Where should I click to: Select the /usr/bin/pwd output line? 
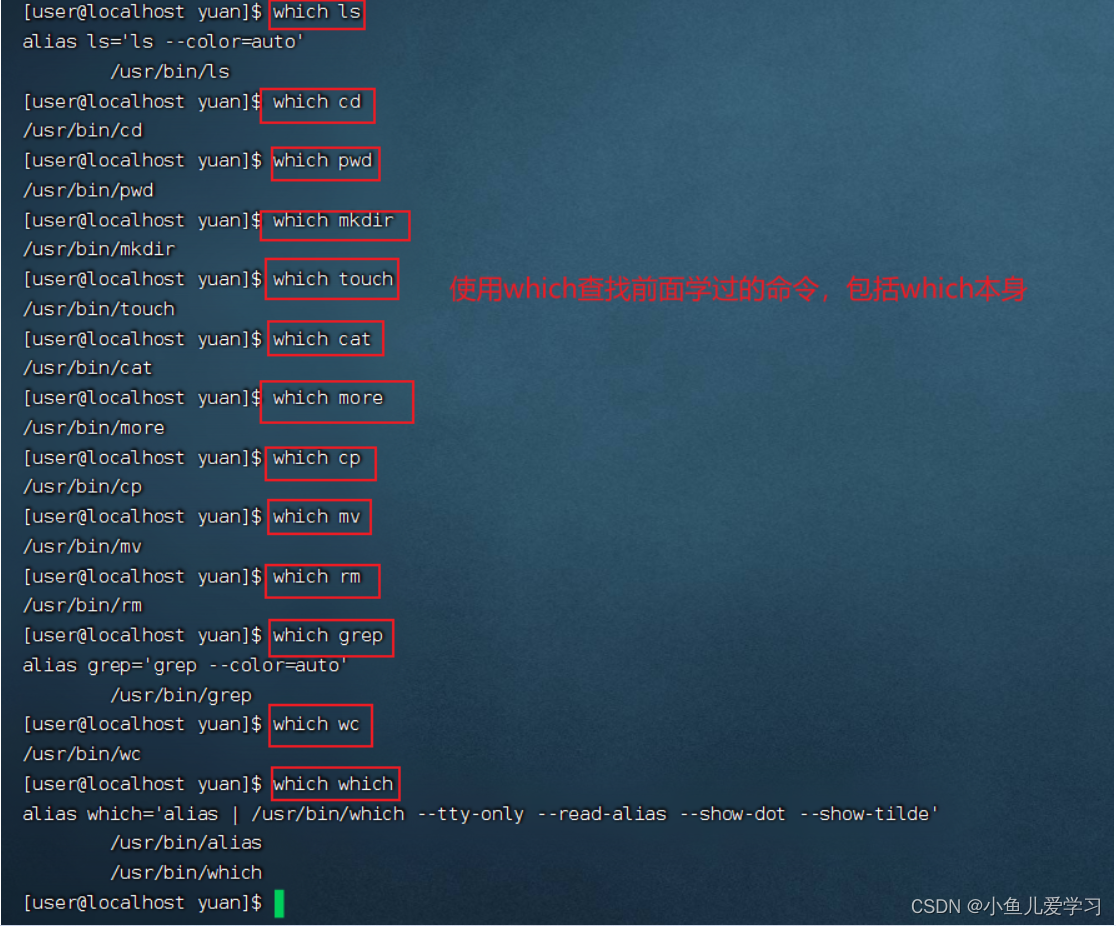point(88,191)
